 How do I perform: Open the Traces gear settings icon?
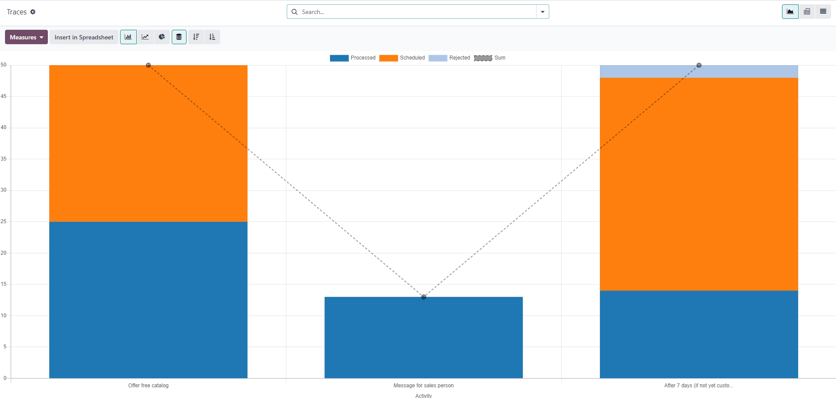[x=33, y=12]
